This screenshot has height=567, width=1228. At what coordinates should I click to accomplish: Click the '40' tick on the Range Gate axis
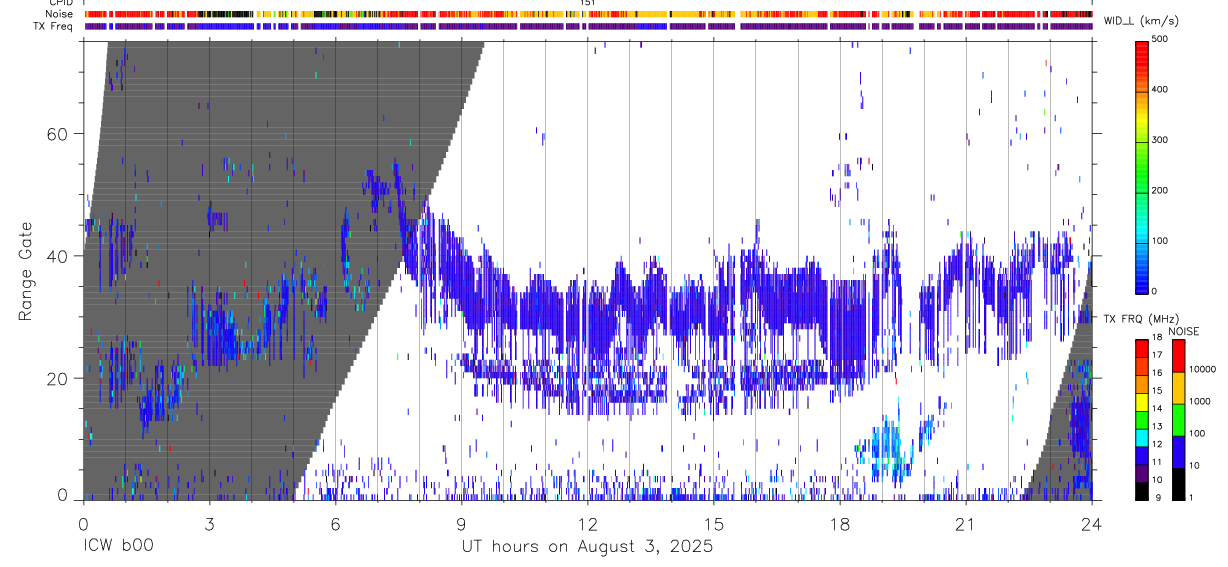(x=59, y=256)
